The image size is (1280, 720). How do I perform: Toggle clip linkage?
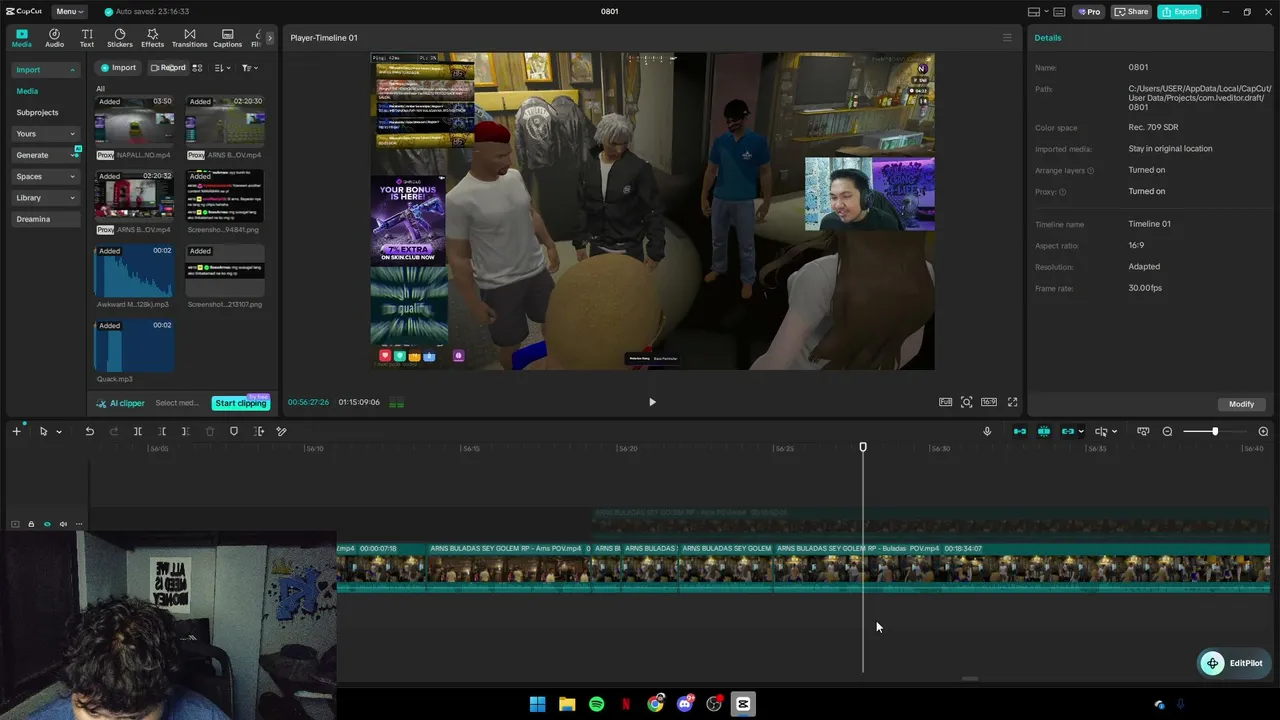click(1068, 431)
